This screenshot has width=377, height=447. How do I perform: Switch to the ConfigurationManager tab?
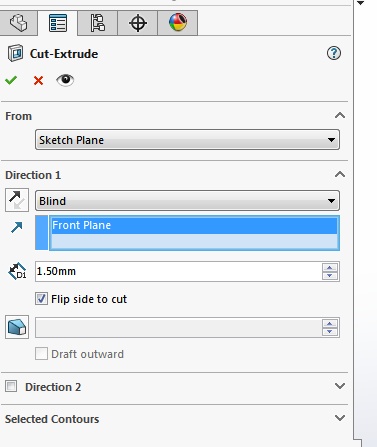pyautogui.click(x=97, y=23)
